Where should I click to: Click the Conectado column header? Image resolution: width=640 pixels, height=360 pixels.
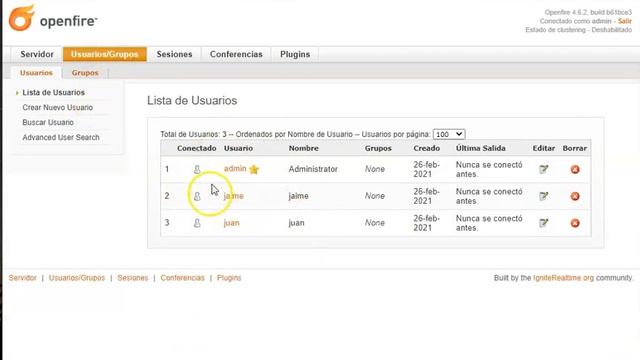tap(197, 148)
